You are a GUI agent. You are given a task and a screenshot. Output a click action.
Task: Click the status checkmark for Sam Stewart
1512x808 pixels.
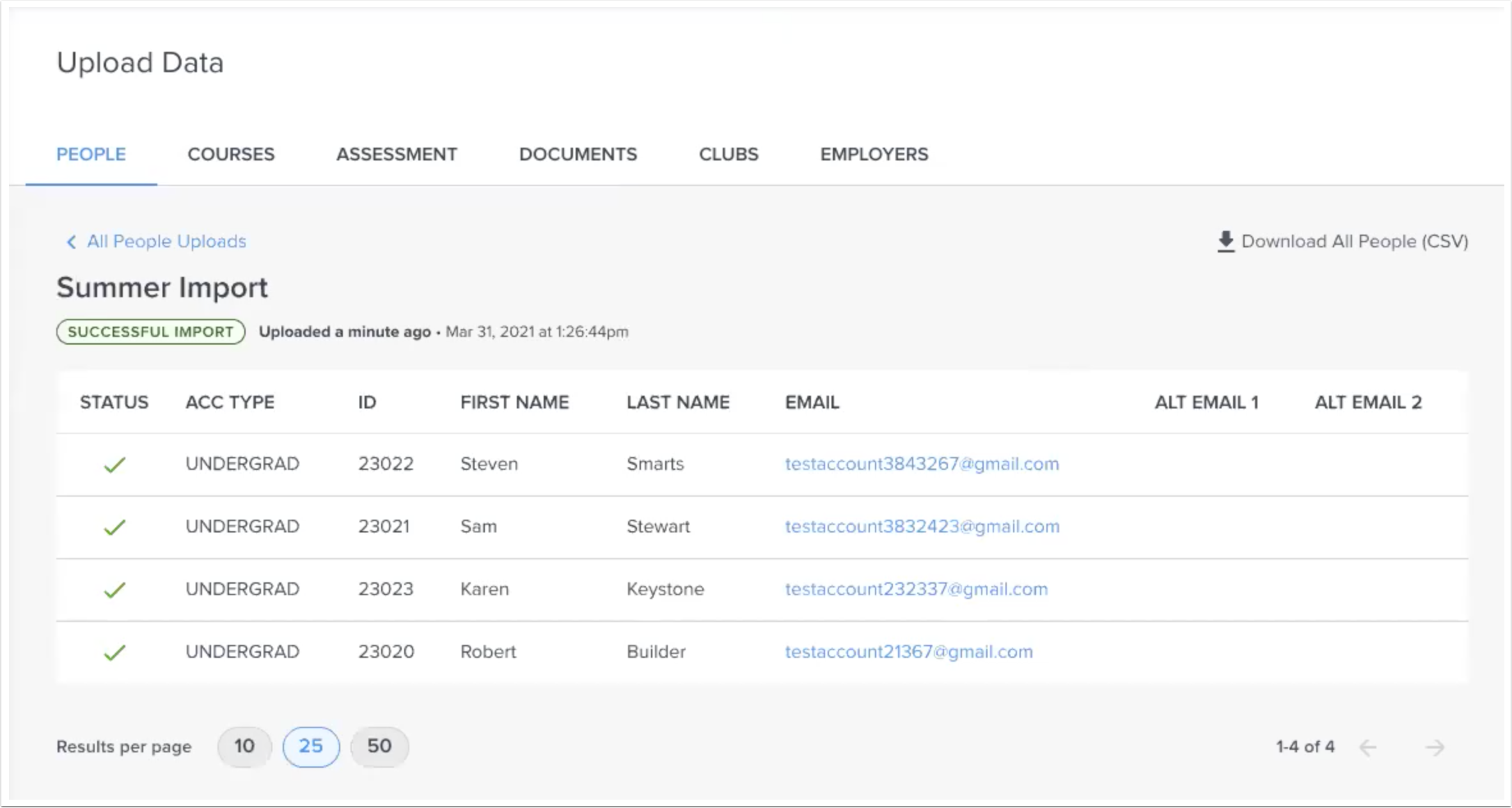click(114, 527)
